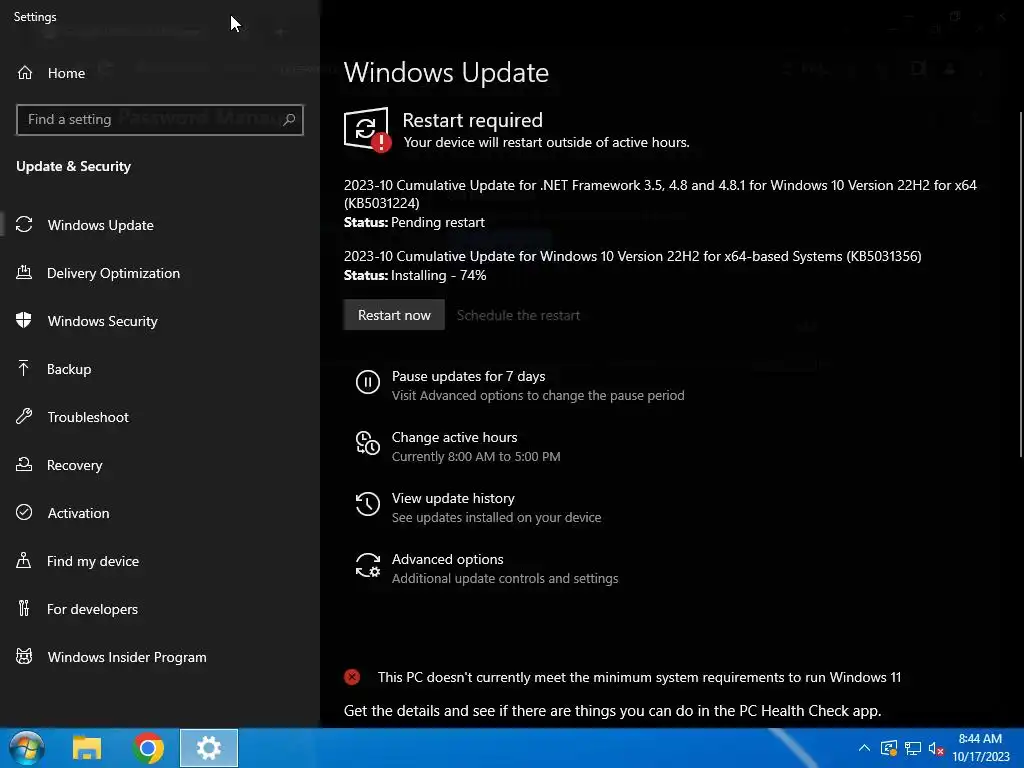Click the network tray icon
The width and height of the screenshot is (1024, 768).
pyautogui.click(x=913, y=748)
